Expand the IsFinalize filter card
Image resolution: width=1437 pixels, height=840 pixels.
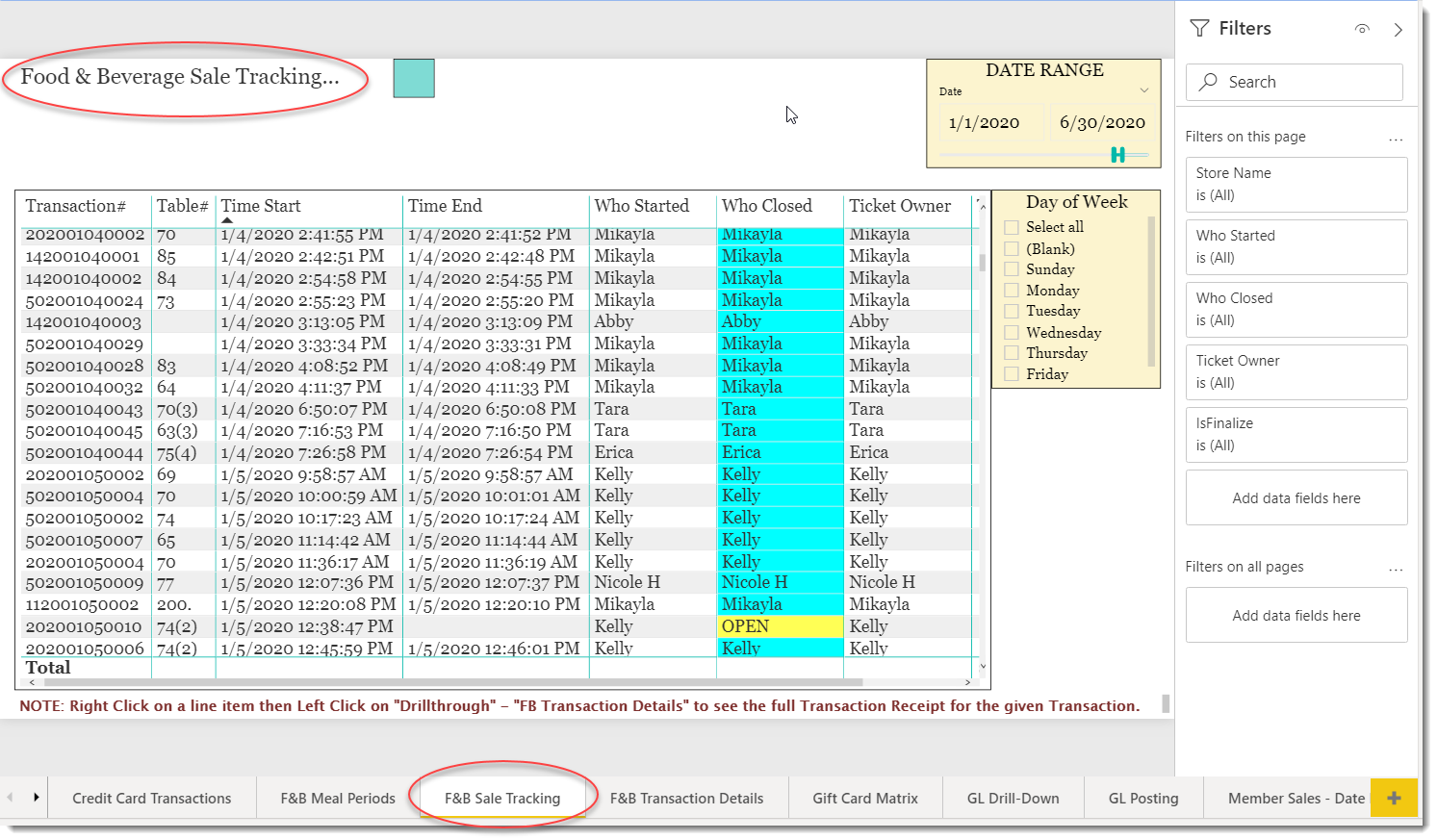click(x=1296, y=435)
